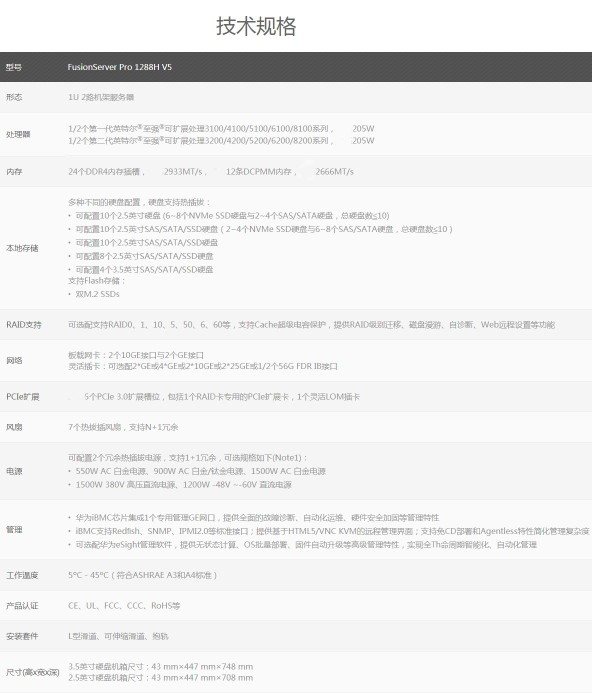Select the 双M.2 SSDs bullet item

(x=97, y=294)
